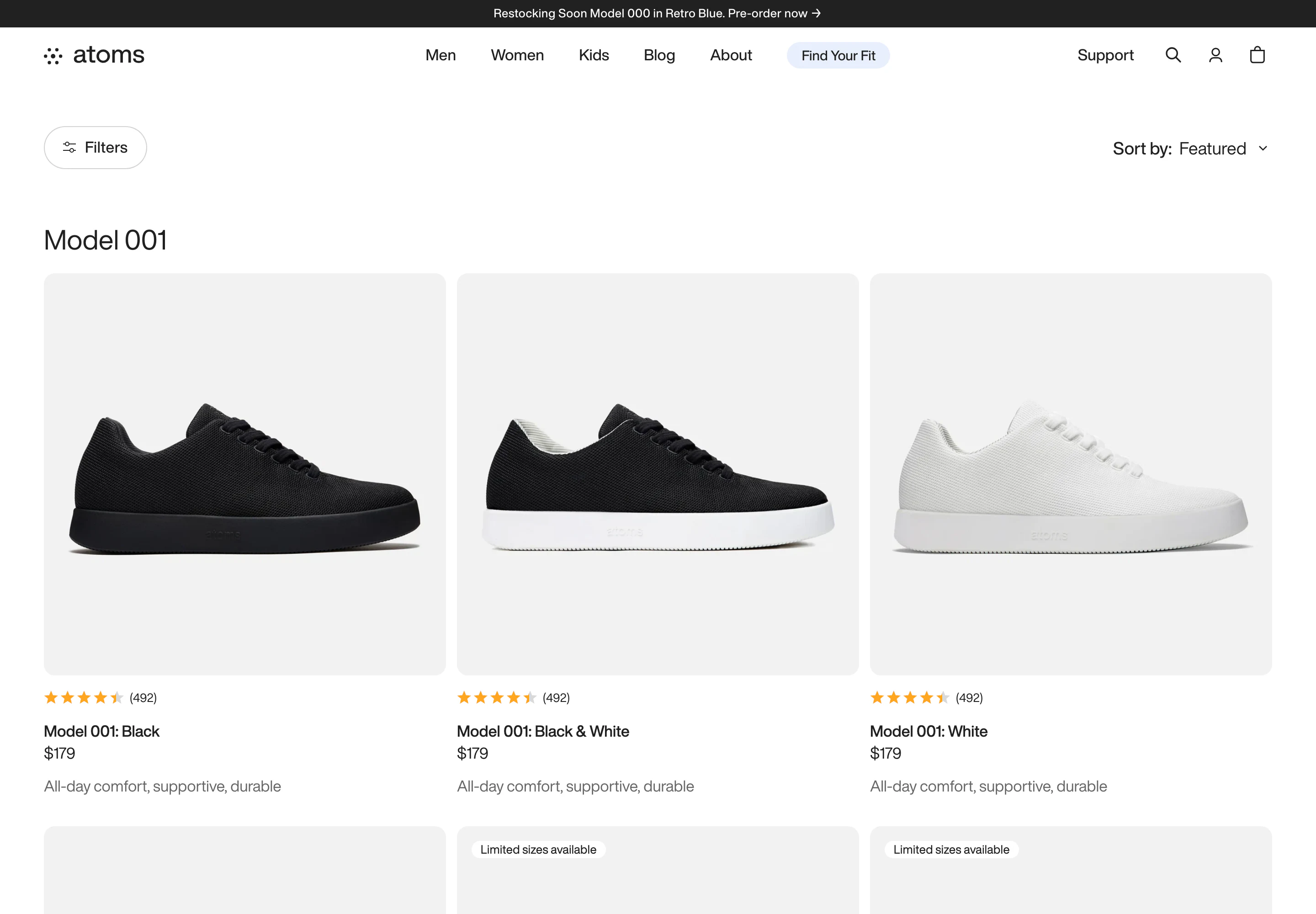
Task: Go to the Blog page
Action: [x=659, y=55]
